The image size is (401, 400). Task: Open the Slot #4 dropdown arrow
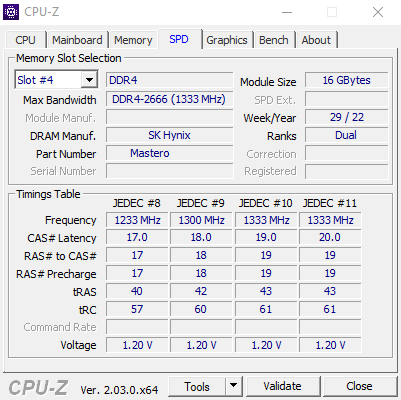89,80
